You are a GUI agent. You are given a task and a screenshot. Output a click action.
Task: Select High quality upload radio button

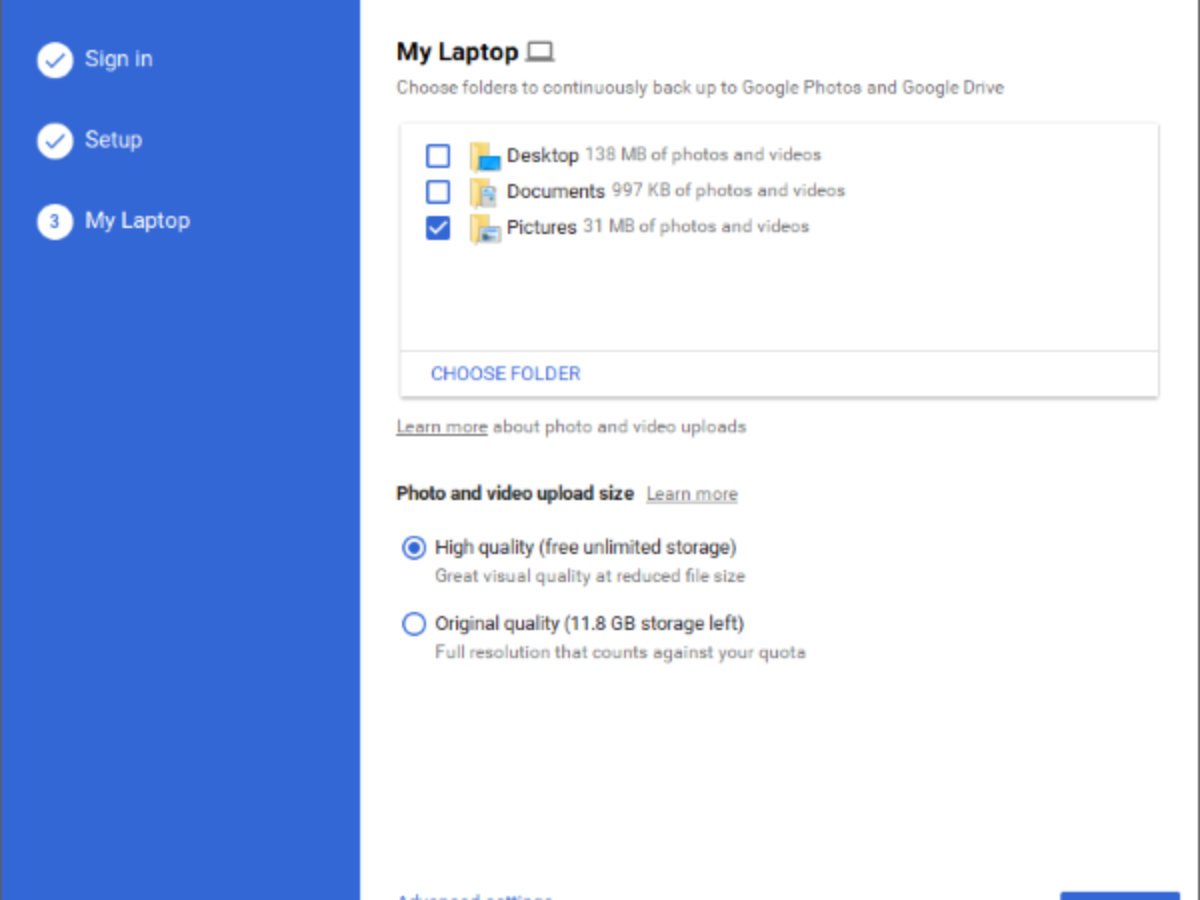(414, 548)
